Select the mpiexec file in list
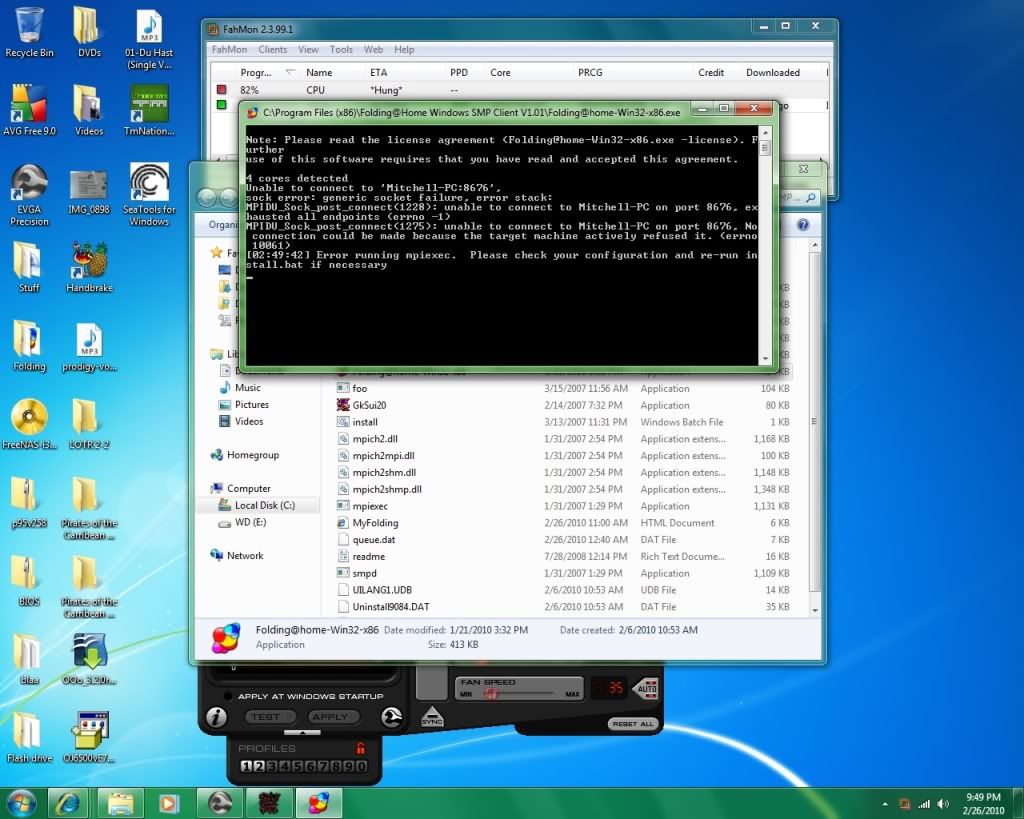The image size is (1024, 819). coord(369,506)
